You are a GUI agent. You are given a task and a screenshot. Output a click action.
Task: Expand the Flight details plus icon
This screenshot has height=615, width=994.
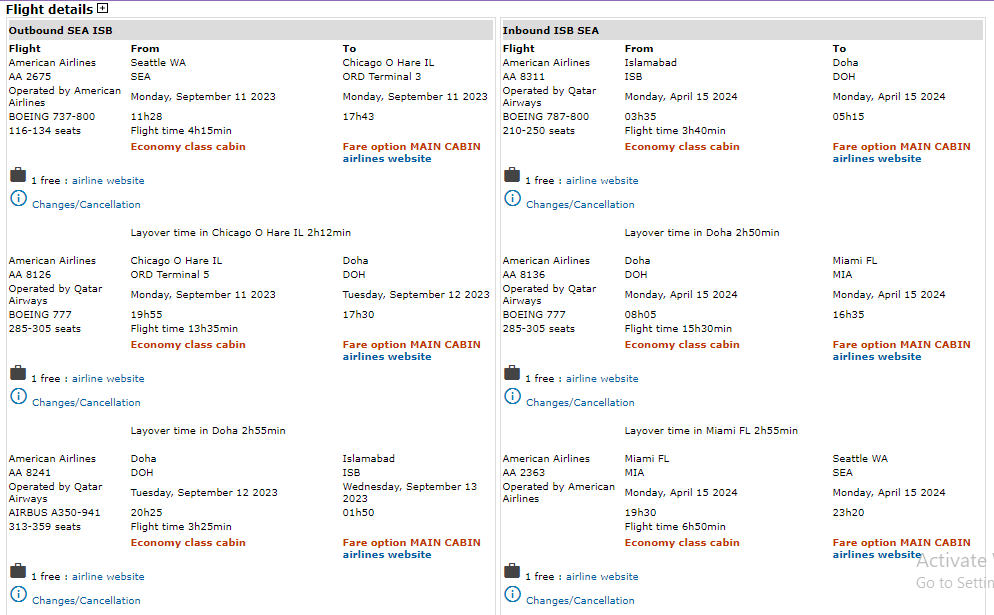point(102,9)
